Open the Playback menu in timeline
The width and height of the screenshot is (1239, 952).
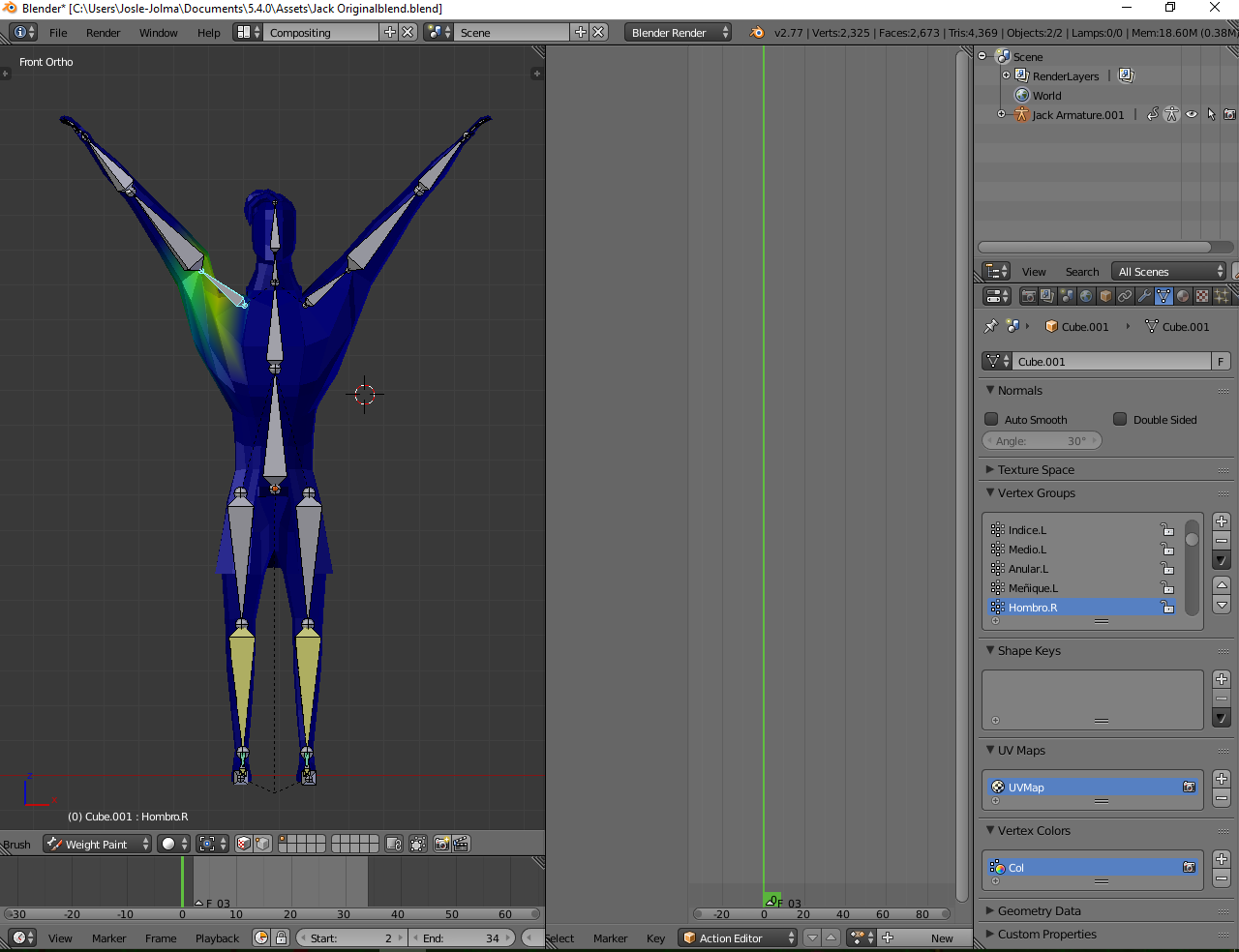[x=217, y=938]
